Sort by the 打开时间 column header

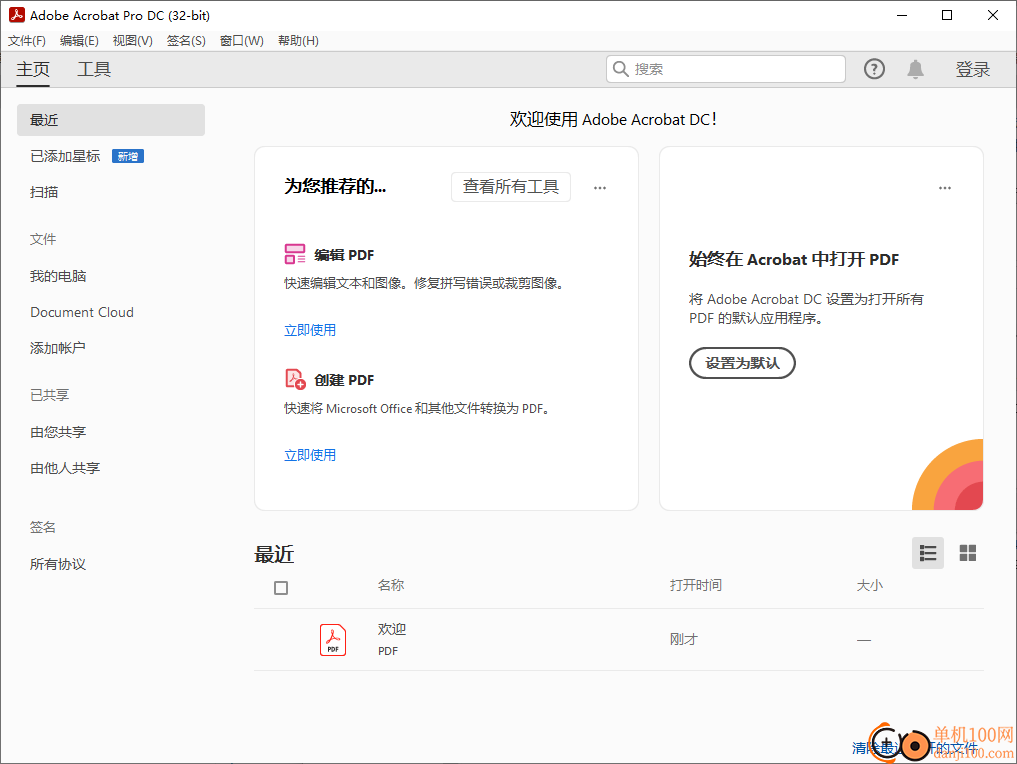click(695, 585)
